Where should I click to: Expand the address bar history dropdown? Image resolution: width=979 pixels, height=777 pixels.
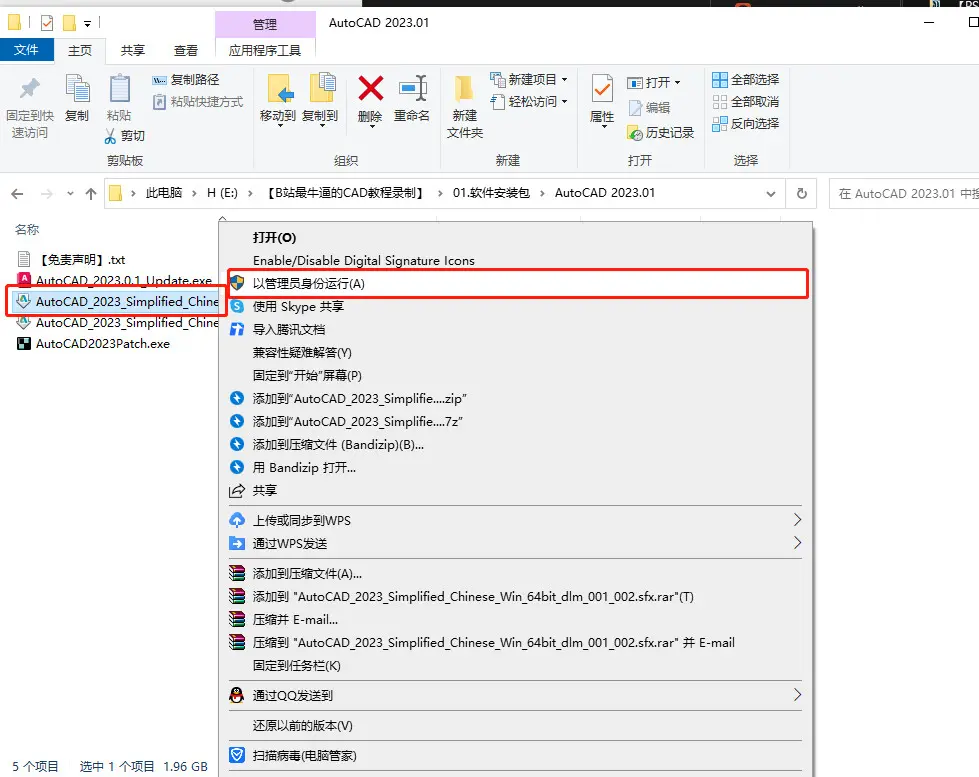click(771, 194)
